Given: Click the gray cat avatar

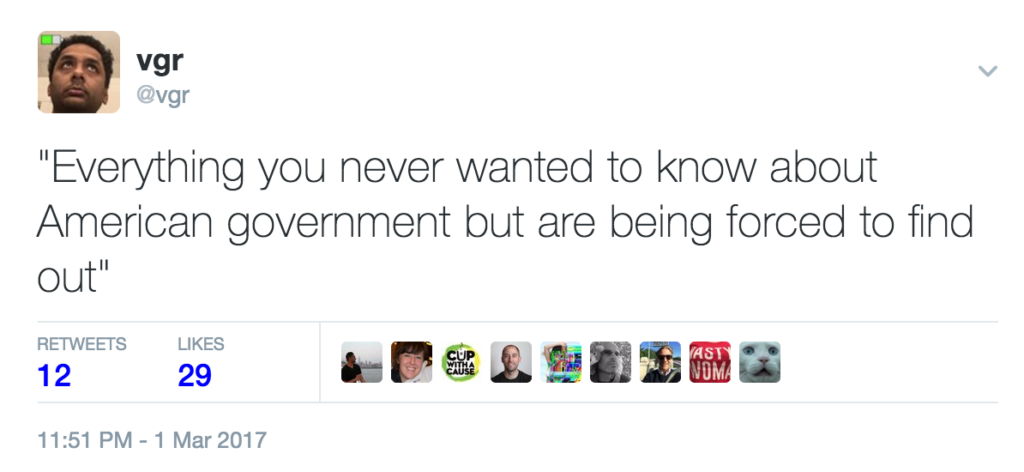Looking at the screenshot, I should tap(760, 362).
